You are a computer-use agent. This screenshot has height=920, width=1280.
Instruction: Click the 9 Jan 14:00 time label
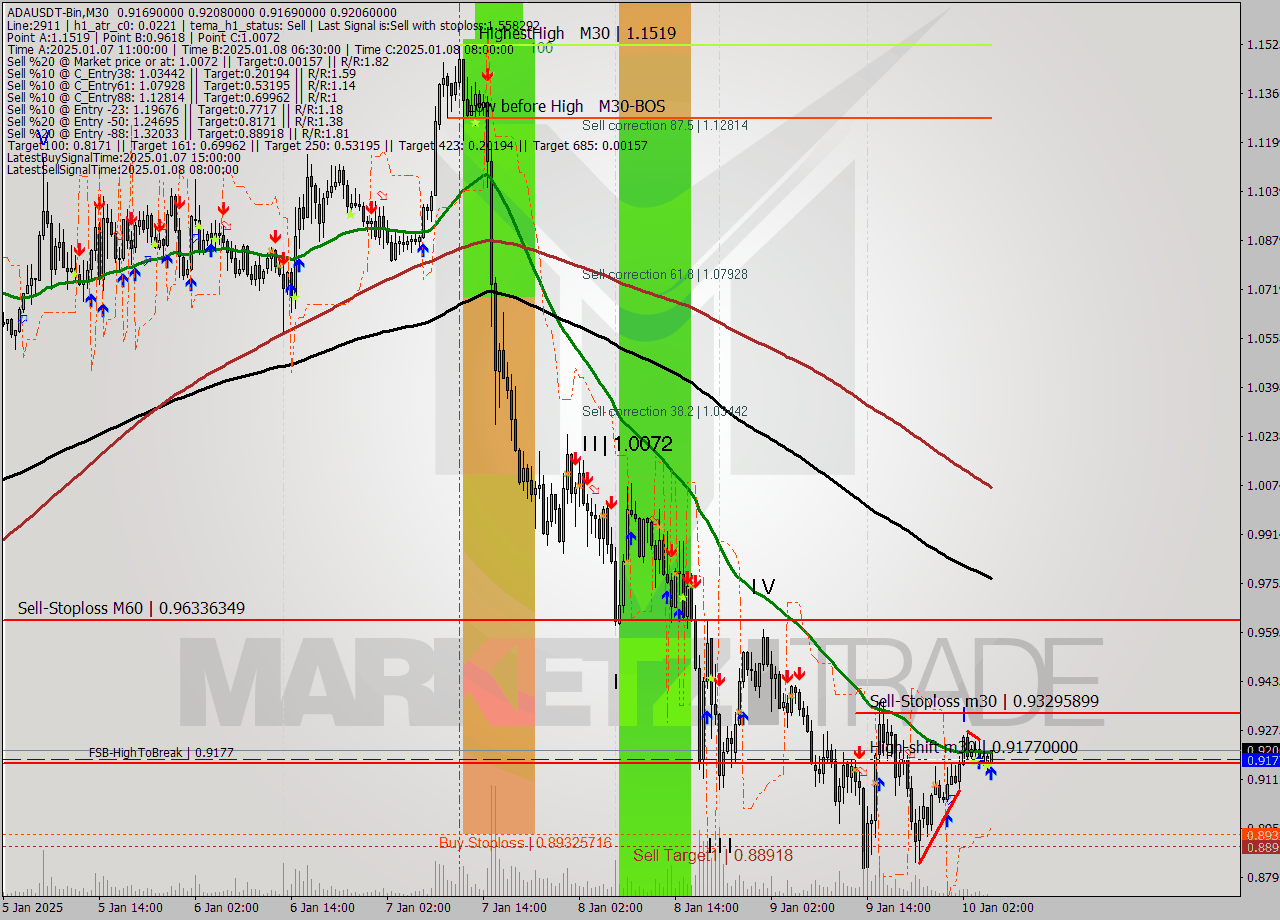[x=898, y=908]
